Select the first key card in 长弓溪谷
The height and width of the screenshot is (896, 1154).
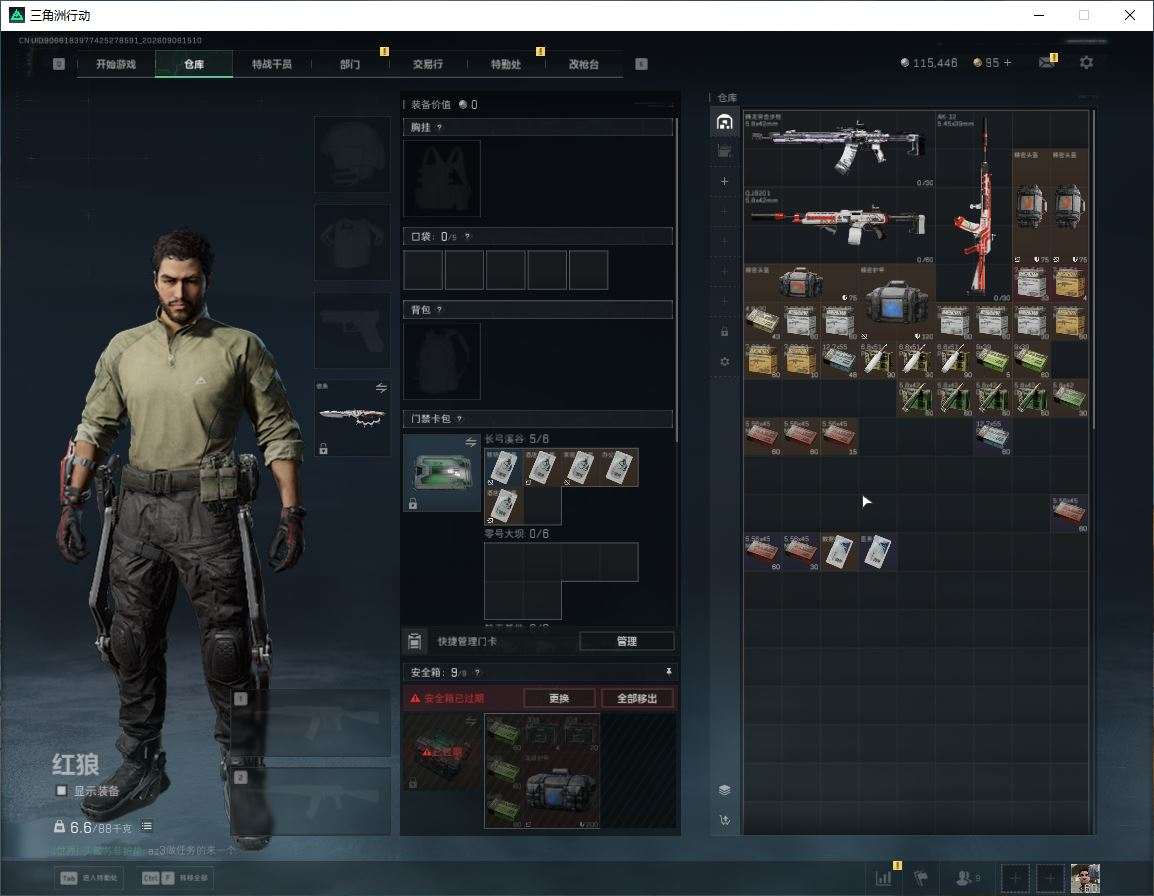click(x=503, y=468)
